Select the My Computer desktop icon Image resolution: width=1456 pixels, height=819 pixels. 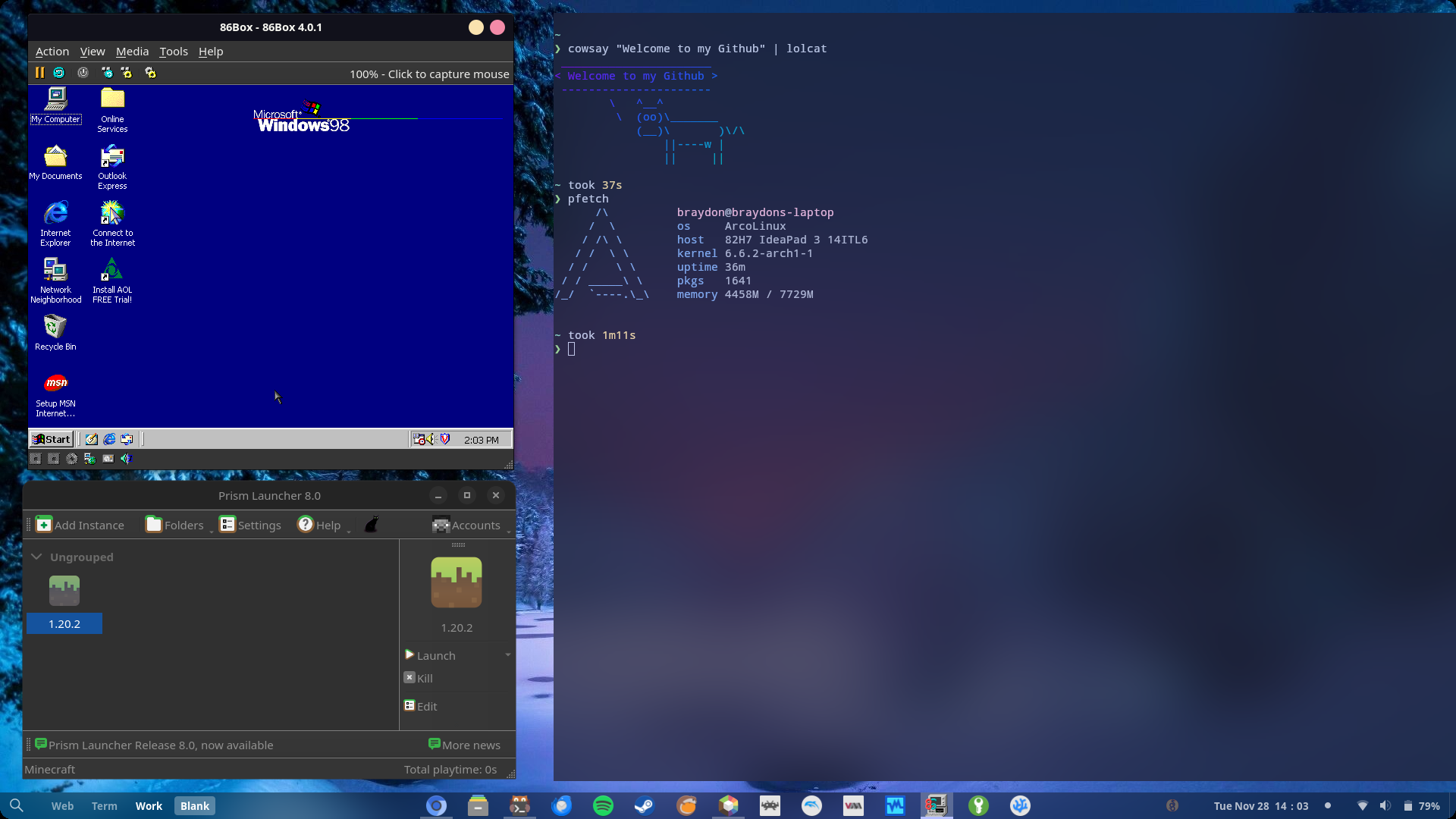[55, 105]
